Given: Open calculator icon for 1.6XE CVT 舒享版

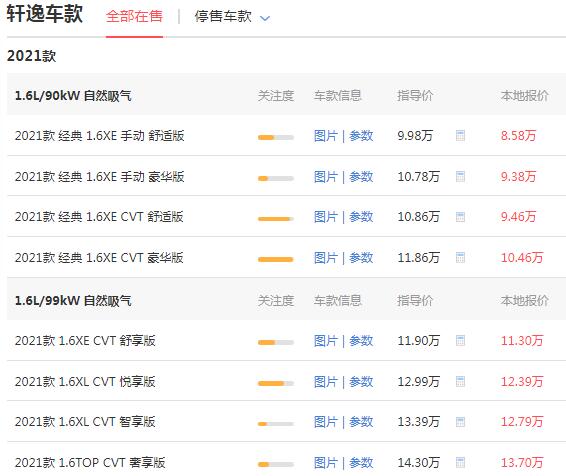Looking at the screenshot, I should click(460, 340).
